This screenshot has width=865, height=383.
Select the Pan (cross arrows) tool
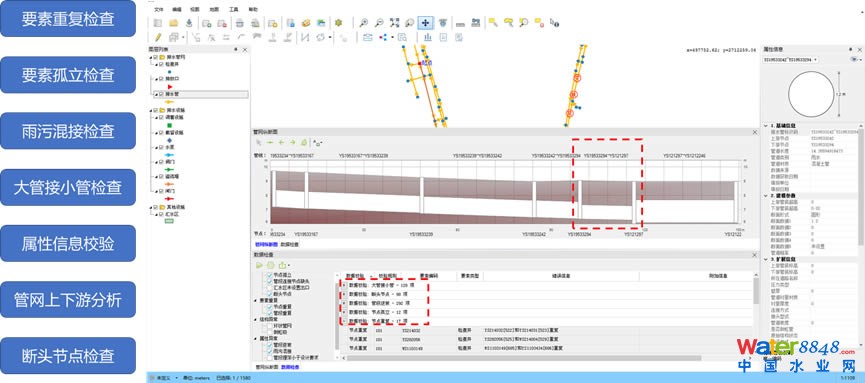point(425,23)
